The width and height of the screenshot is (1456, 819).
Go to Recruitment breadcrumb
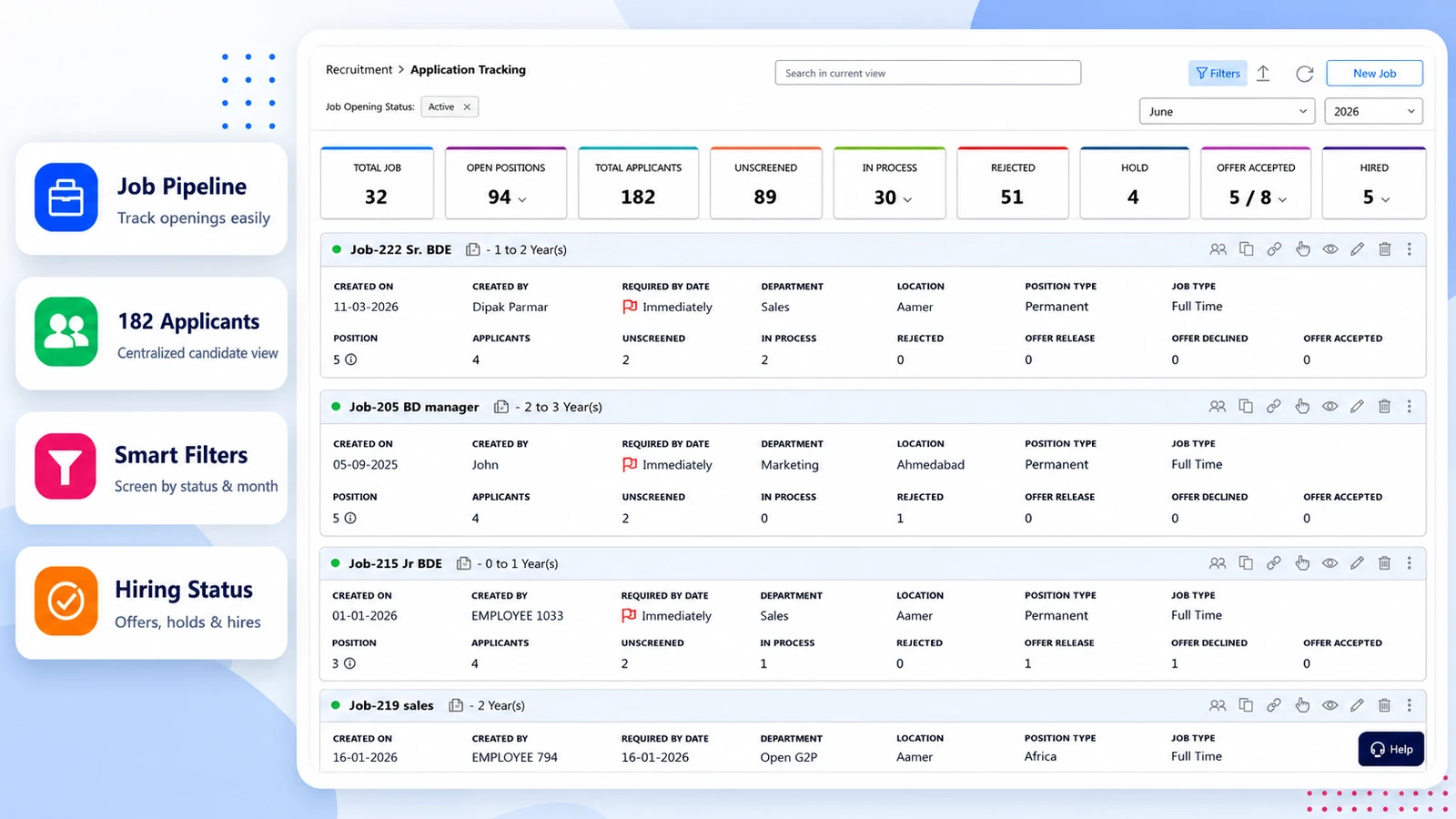359,69
